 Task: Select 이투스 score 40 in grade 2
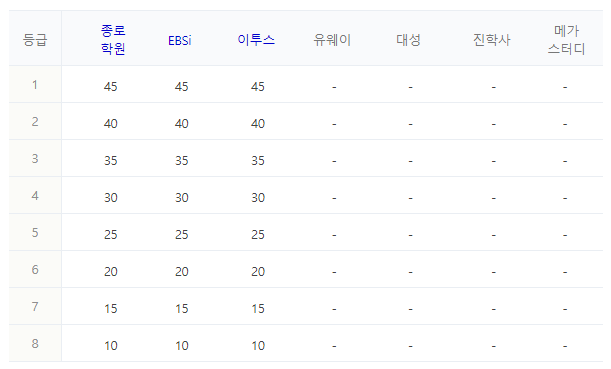258,124
